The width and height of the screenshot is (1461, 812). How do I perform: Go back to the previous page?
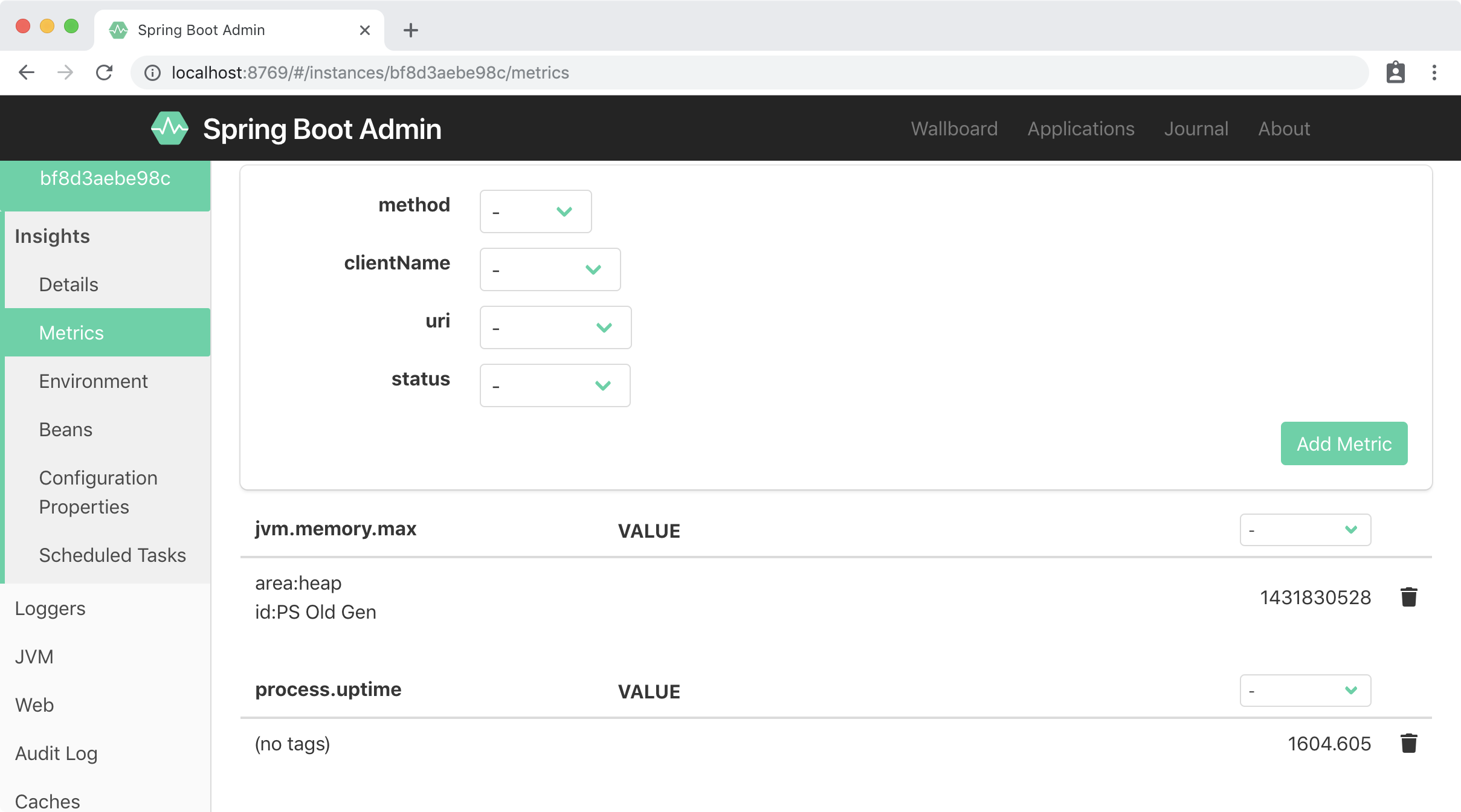point(27,72)
